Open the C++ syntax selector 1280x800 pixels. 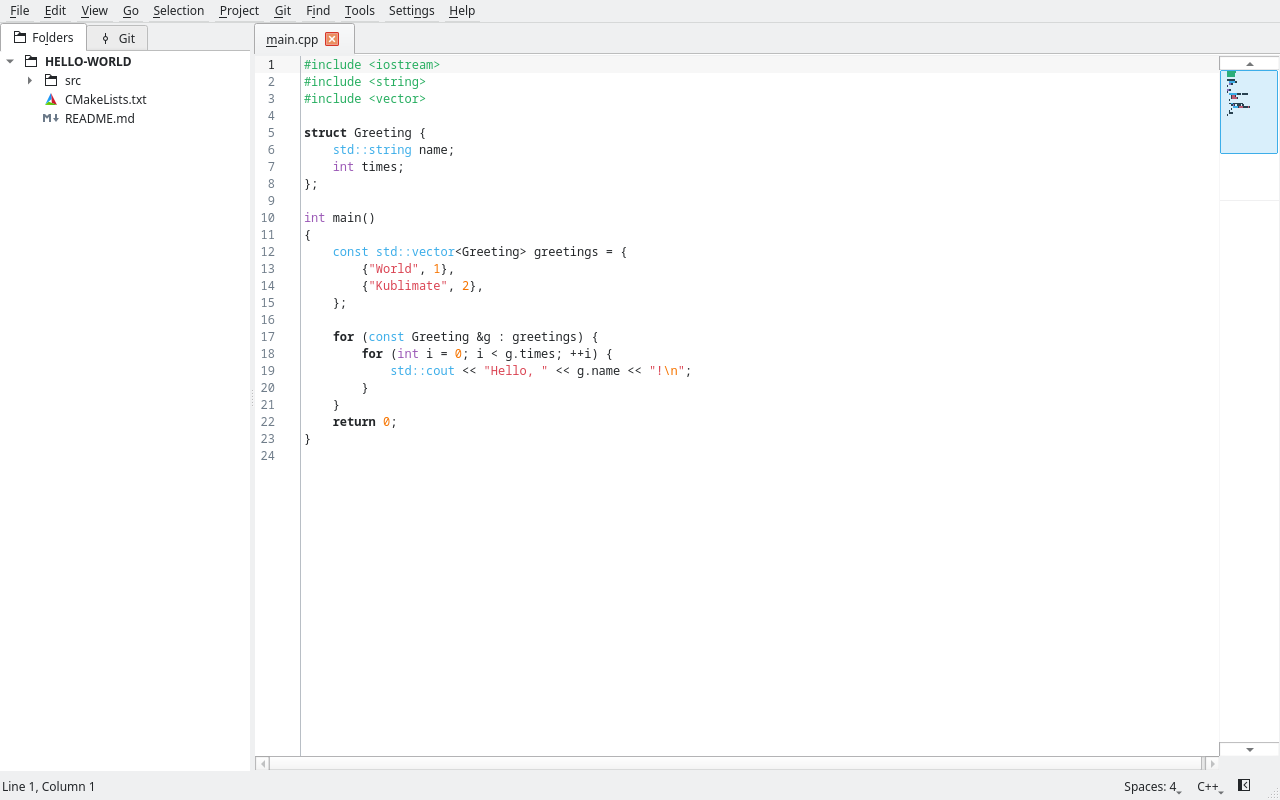point(1210,787)
